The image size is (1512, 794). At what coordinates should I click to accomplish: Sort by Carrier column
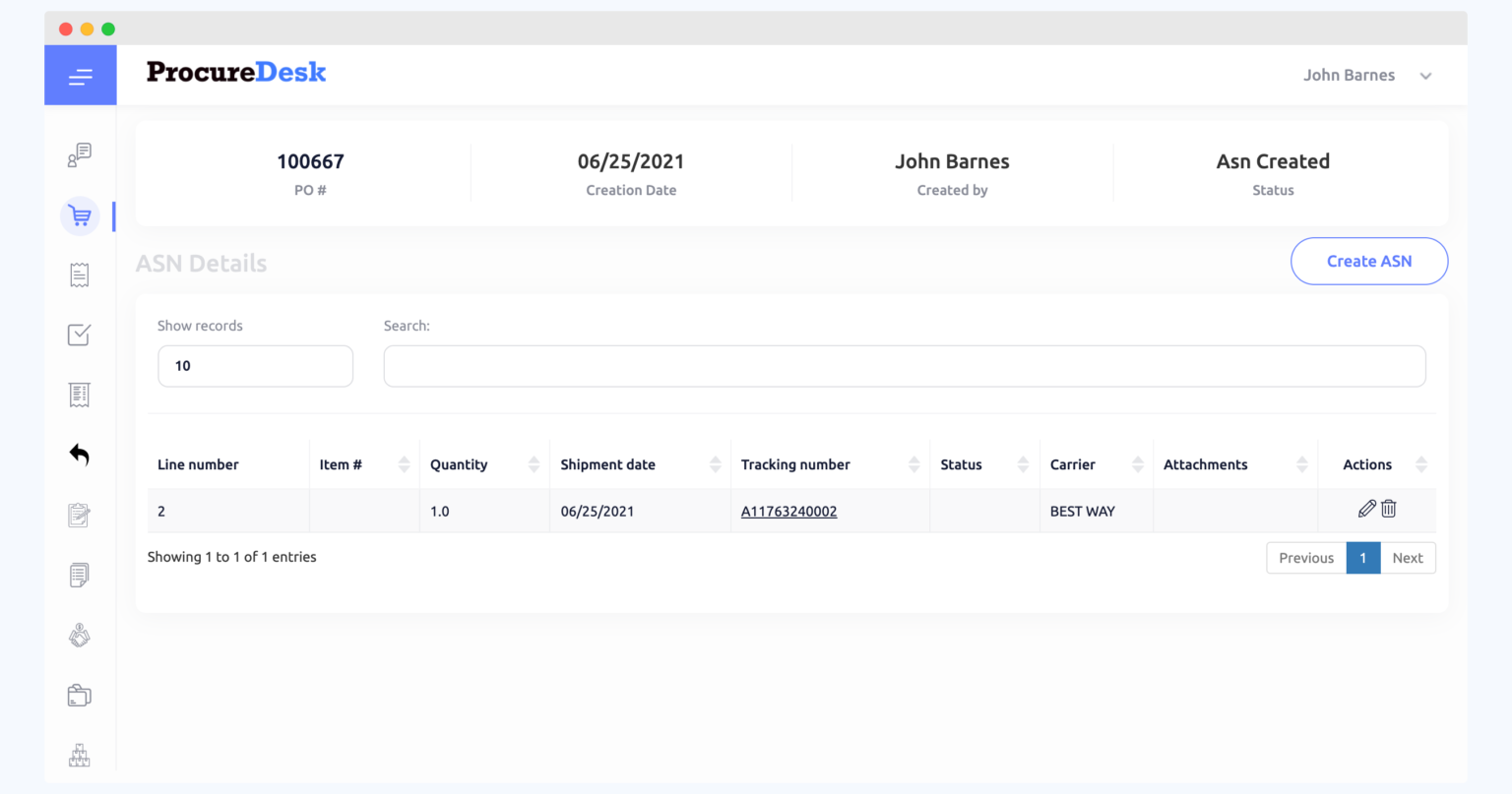[x=1140, y=463]
